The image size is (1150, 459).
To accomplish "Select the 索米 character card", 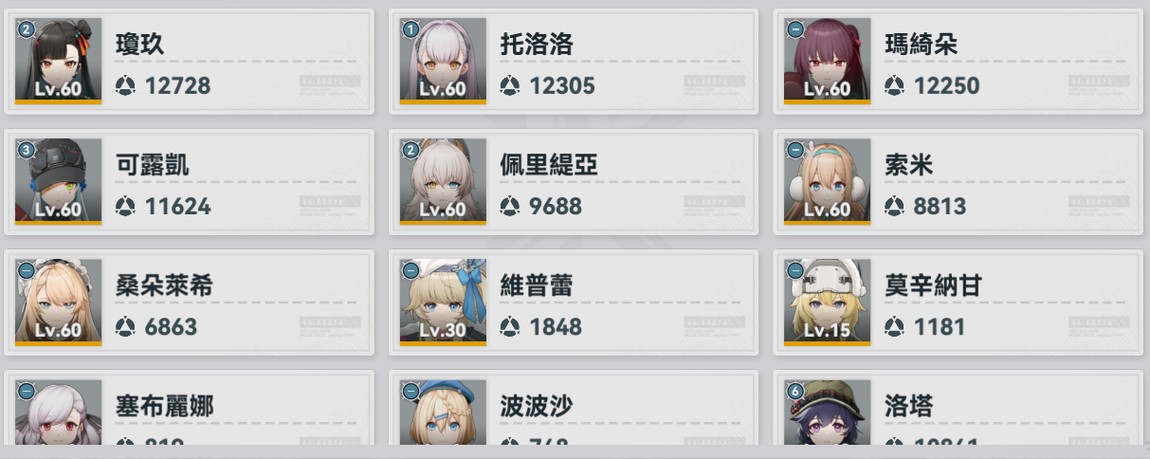I will [x=958, y=182].
